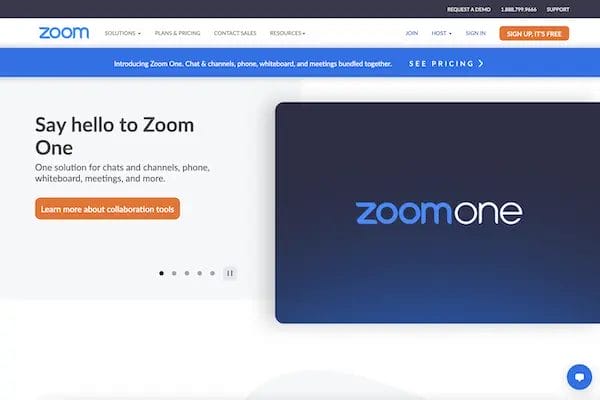Select the fourth carousel dot
The width and height of the screenshot is (600, 400).
click(x=199, y=273)
